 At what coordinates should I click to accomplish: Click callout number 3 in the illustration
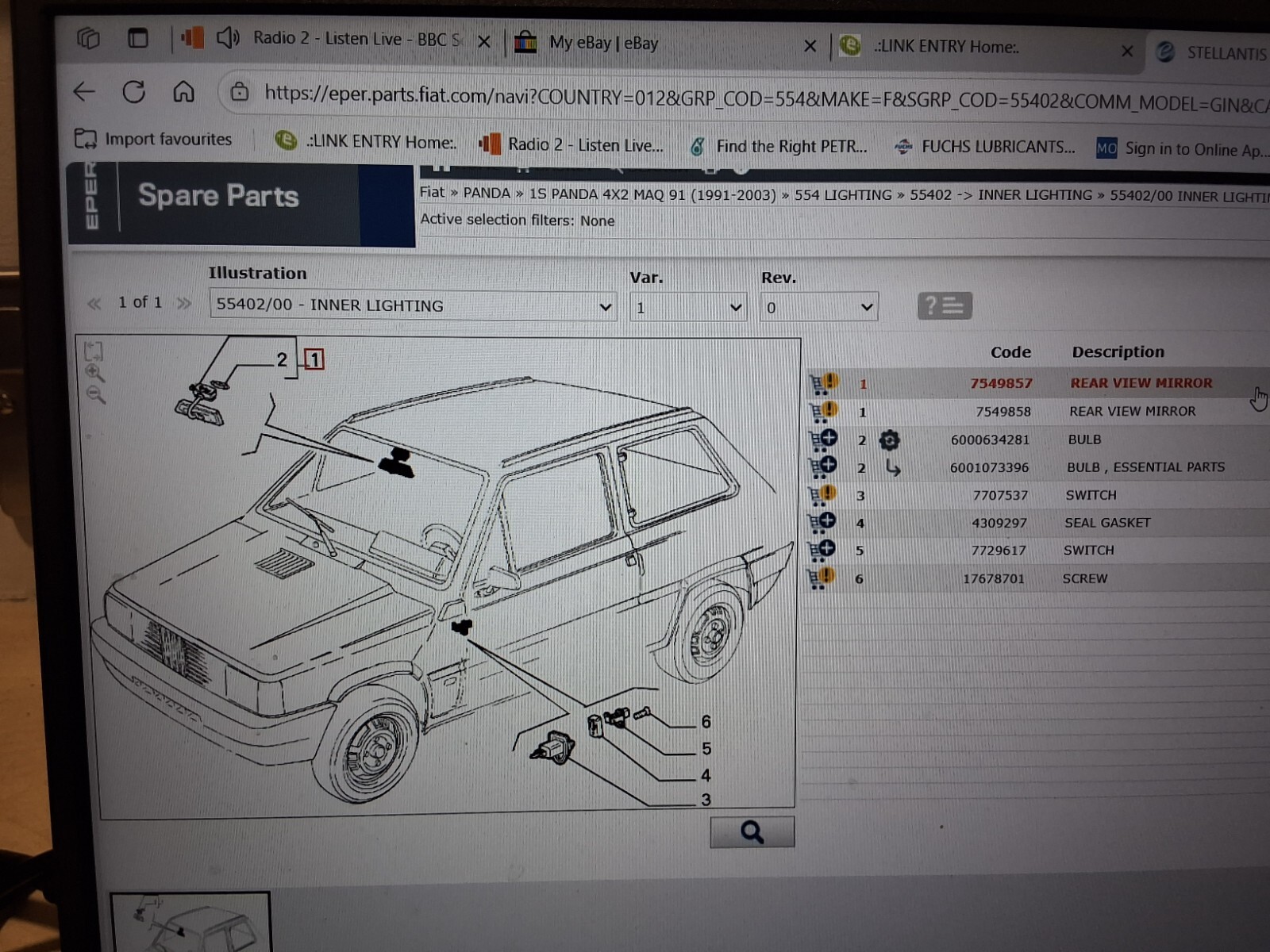(706, 799)
